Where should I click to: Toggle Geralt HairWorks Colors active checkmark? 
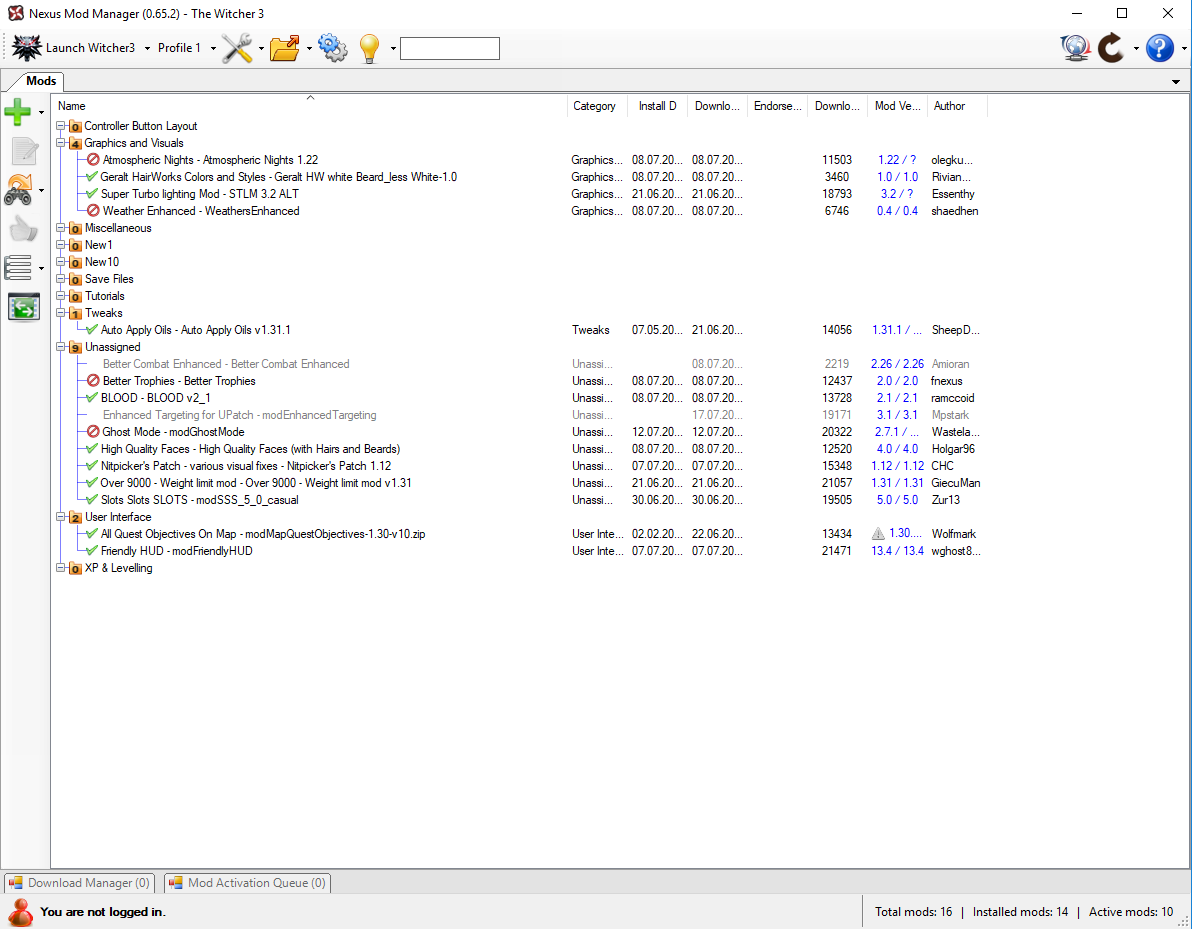92,176
